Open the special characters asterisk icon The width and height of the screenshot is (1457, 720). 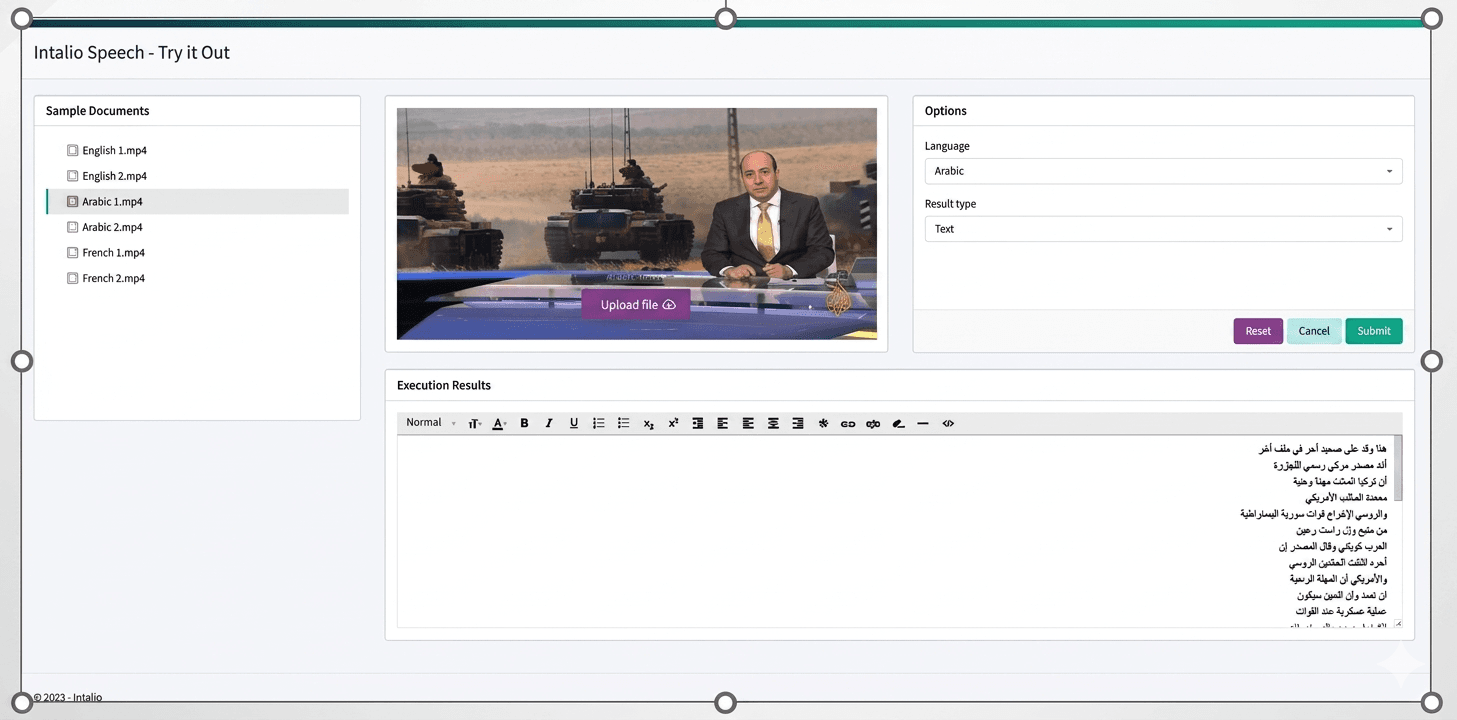[x=823, y=423]
